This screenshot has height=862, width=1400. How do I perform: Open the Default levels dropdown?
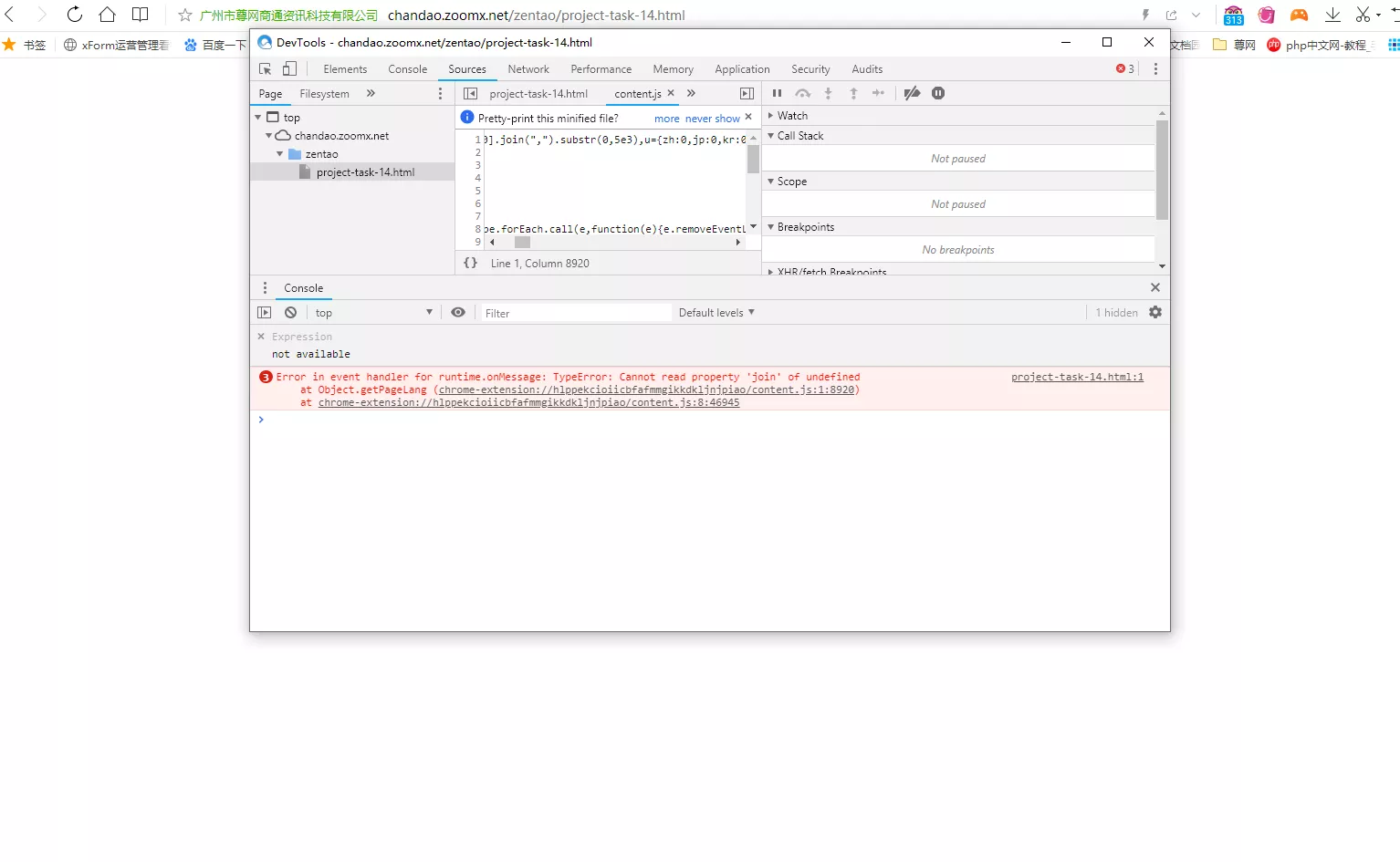[716, 312]
